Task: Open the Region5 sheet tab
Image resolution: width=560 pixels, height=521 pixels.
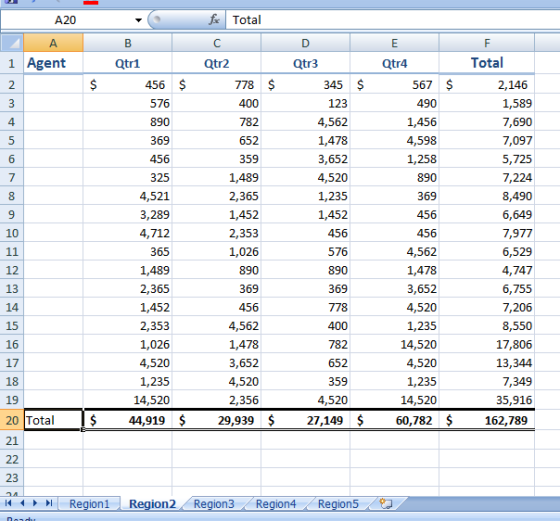Action: (338, 504)
